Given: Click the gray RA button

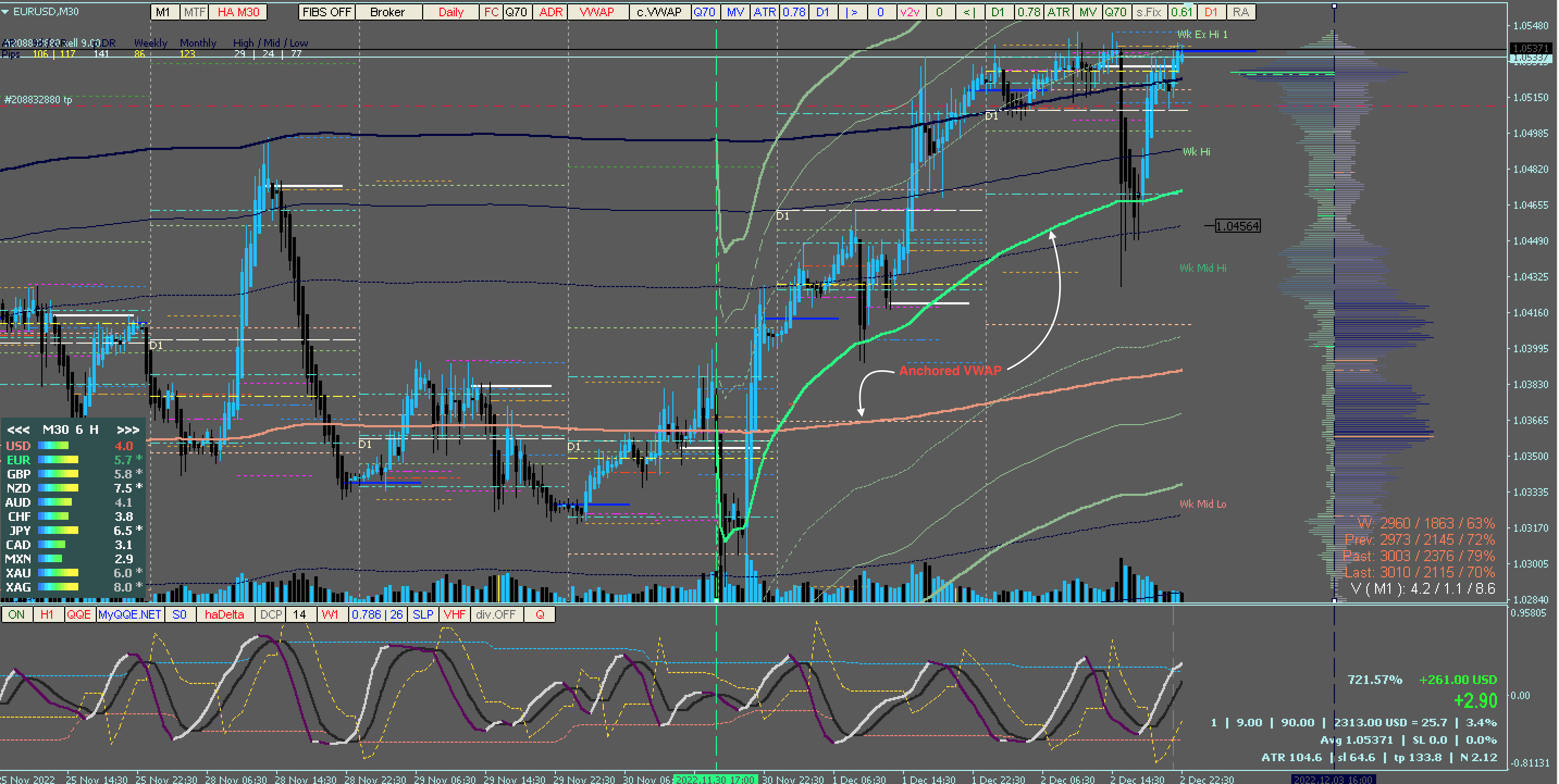Looking at the screenshot, I should pos(1241,12).
